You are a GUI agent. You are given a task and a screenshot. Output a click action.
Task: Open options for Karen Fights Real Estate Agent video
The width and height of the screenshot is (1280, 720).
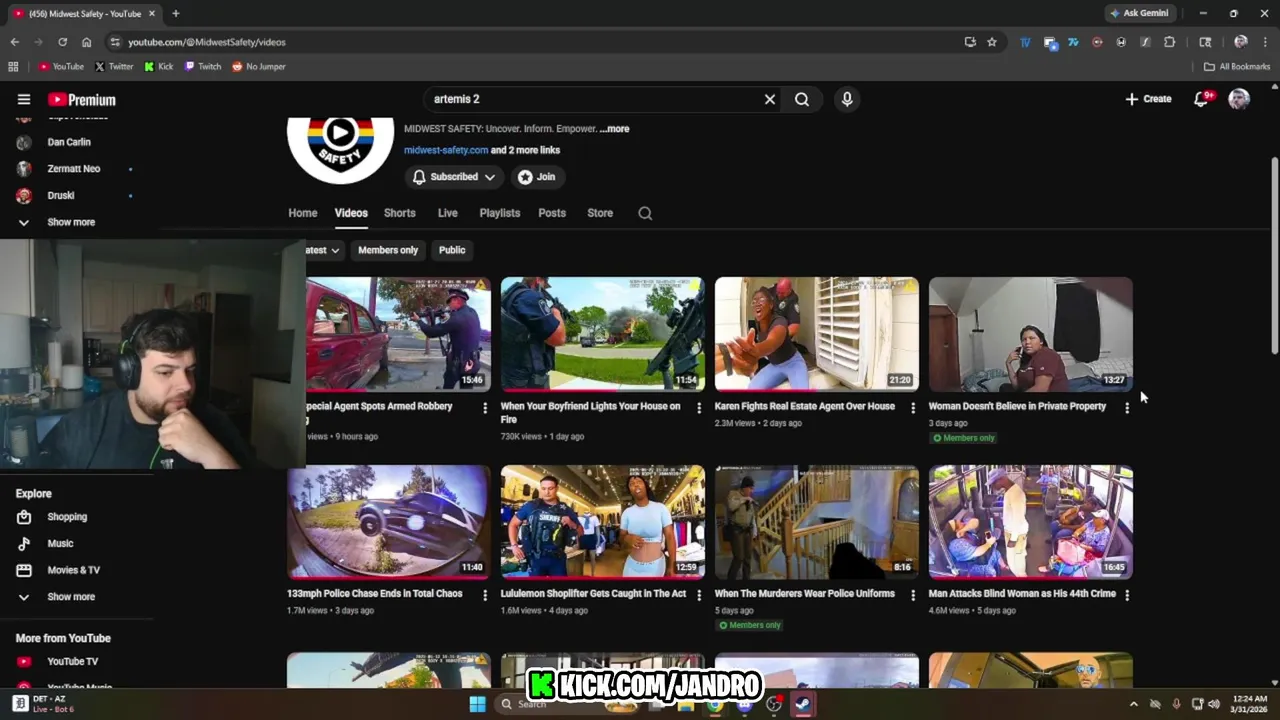(x=912, y=408)
